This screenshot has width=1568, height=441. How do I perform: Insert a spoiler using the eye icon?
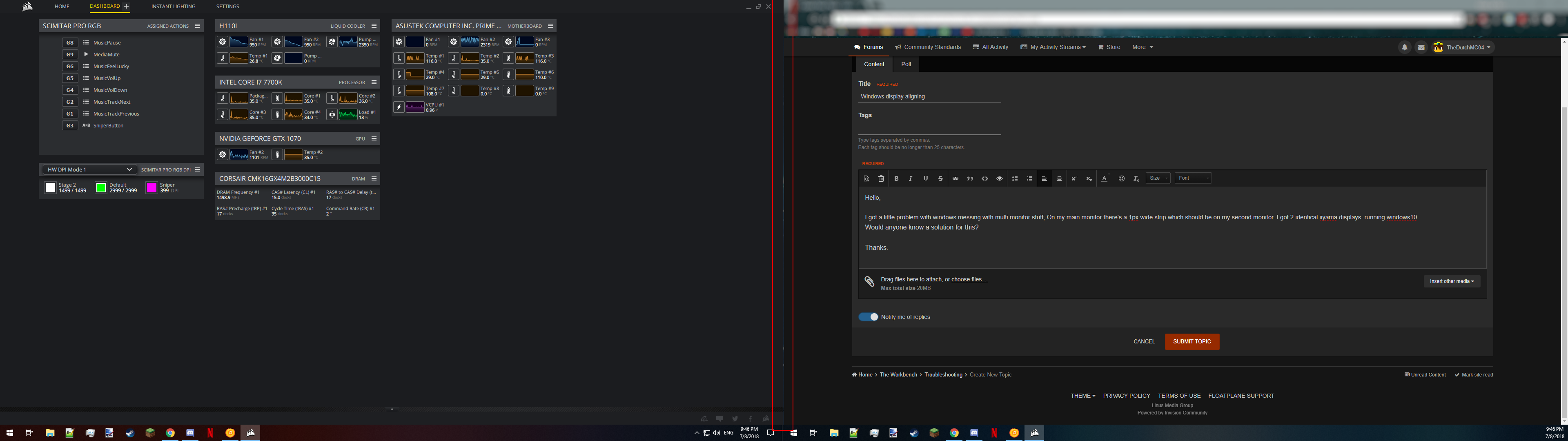point(1000,178)
